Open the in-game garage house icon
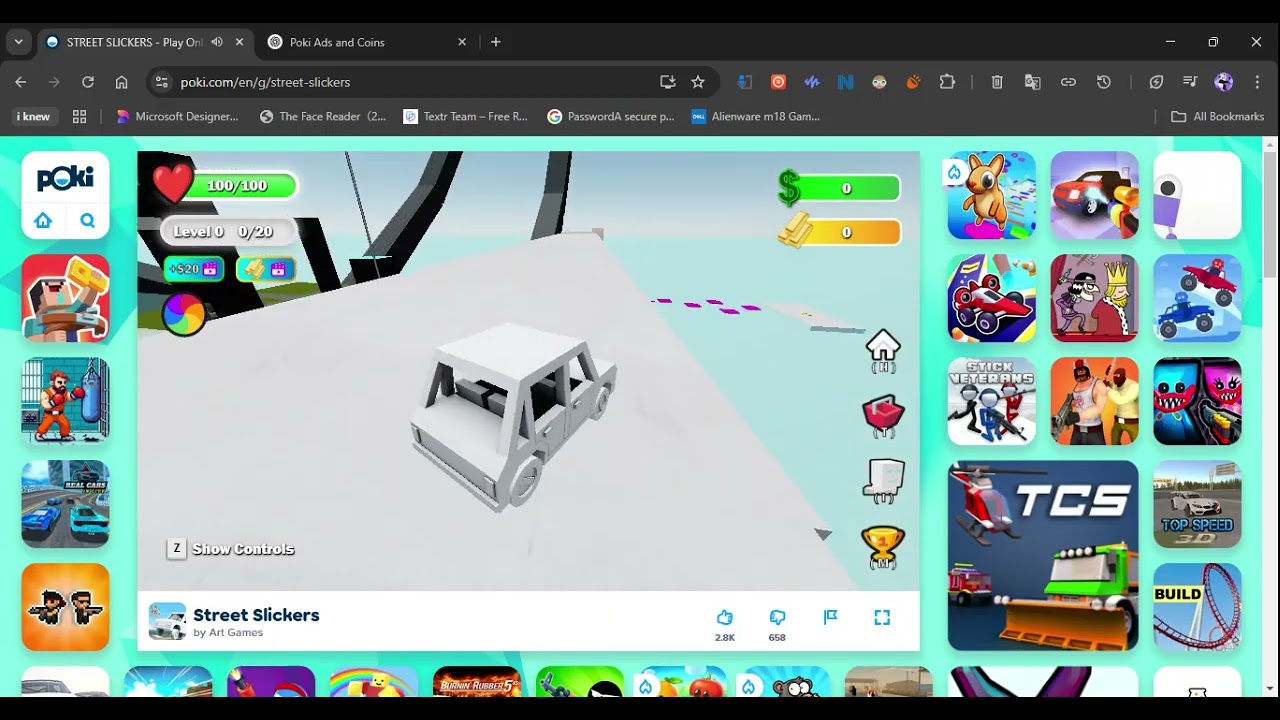This screenshot has width=1280, height=720. click(x=883, y=350)
